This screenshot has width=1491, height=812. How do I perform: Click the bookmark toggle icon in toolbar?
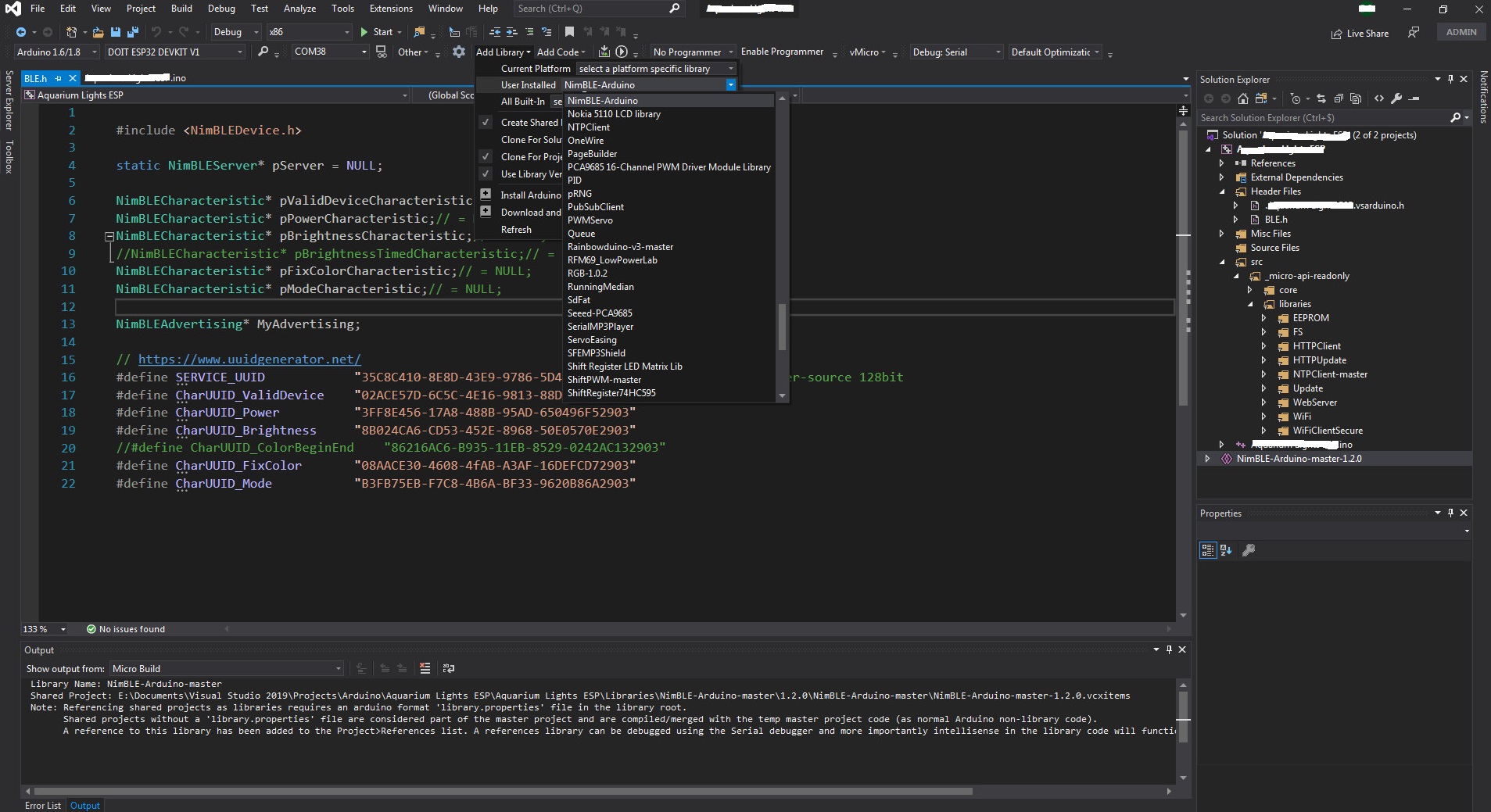point(569,32)
